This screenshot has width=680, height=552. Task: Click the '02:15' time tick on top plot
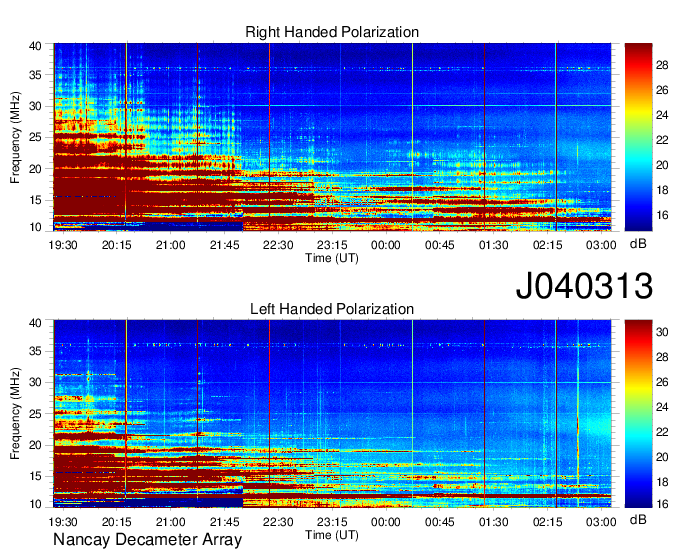[x=547, y=245]
